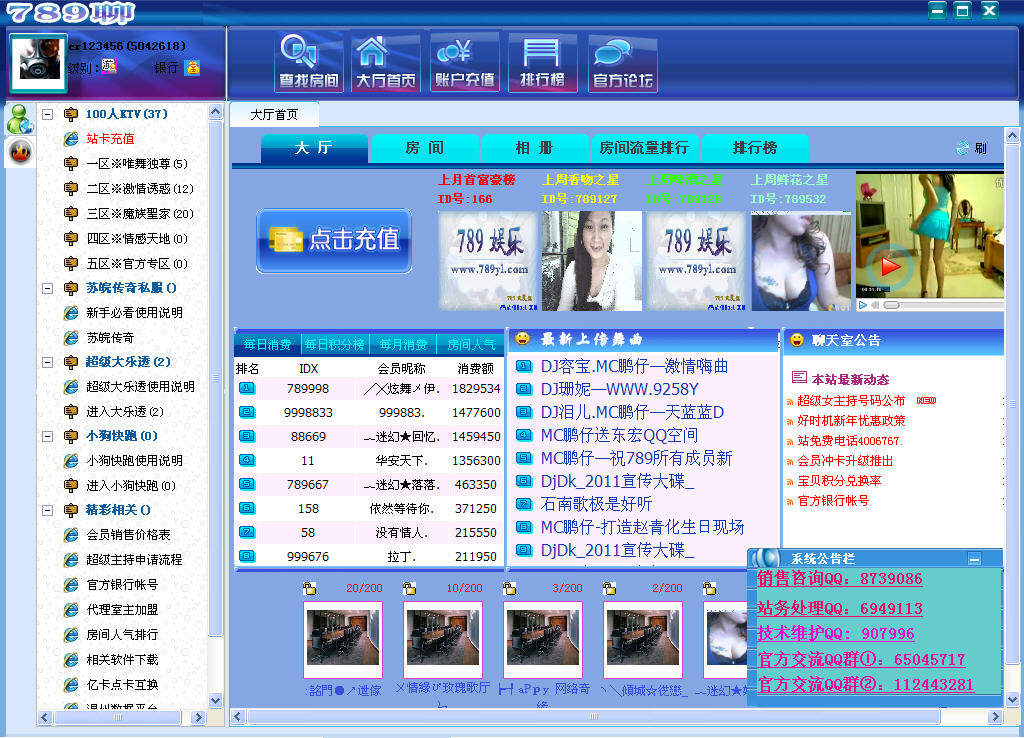Click the small play control under the video

863,305
